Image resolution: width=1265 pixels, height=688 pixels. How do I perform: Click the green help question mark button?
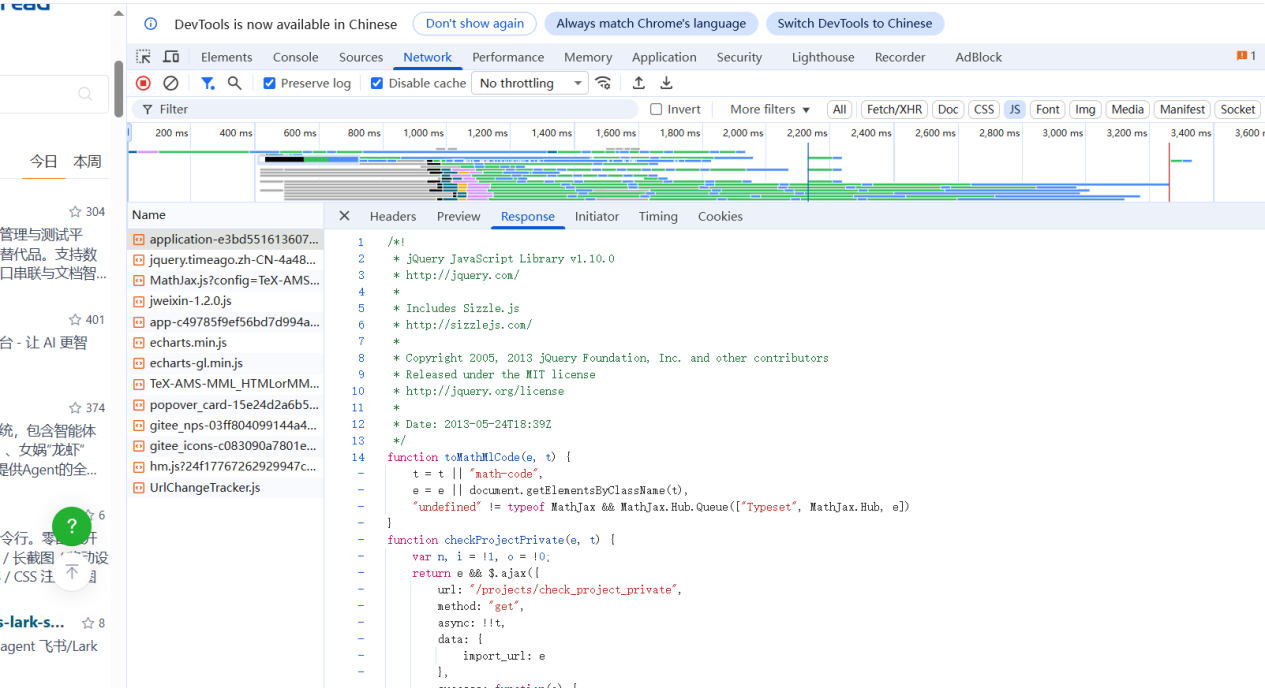72,526
